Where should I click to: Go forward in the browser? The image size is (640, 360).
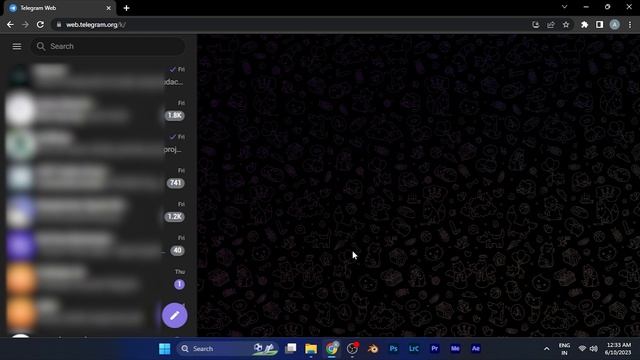[25, 25]
